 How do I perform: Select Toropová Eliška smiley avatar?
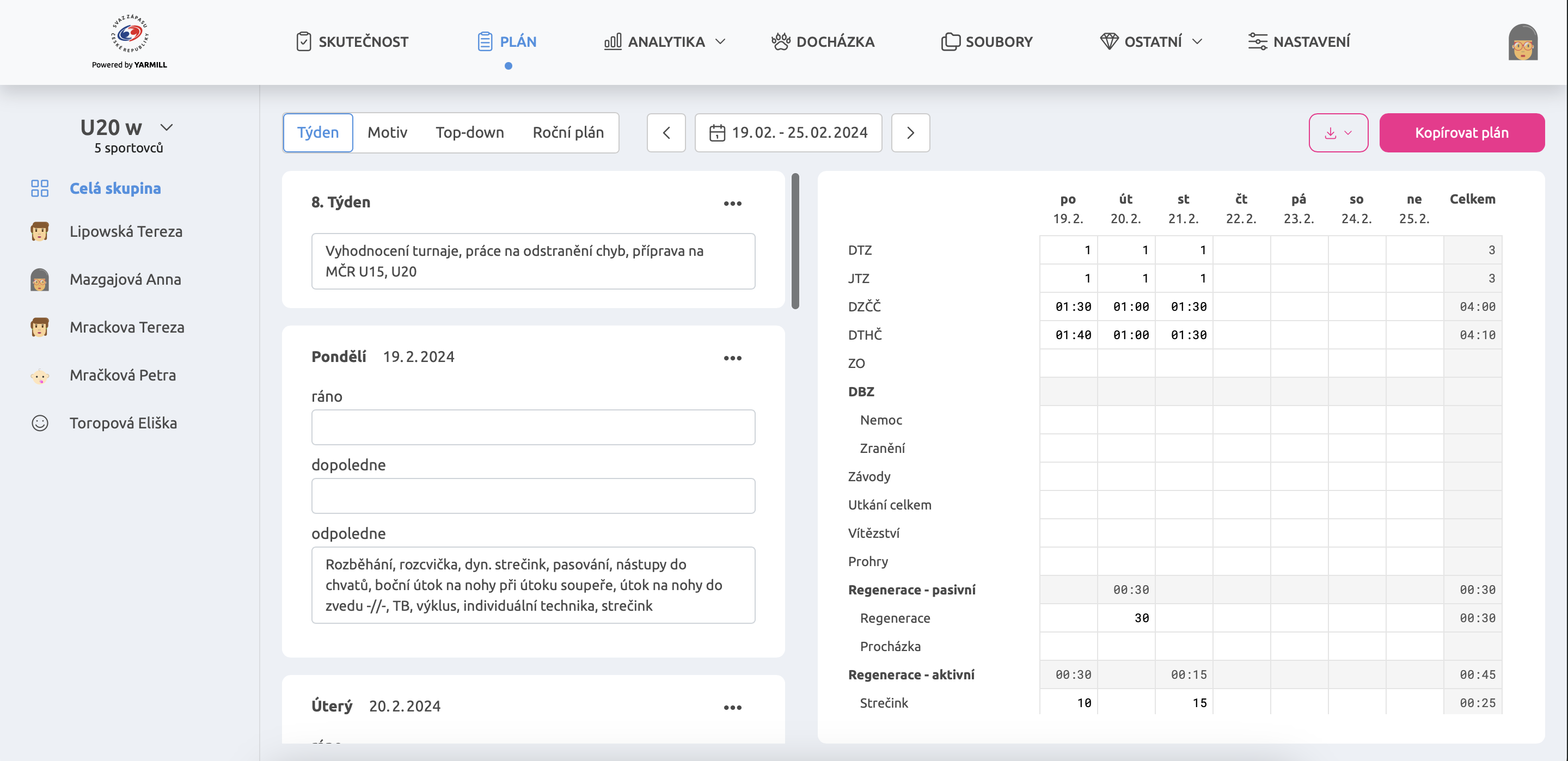pos(40,423)
